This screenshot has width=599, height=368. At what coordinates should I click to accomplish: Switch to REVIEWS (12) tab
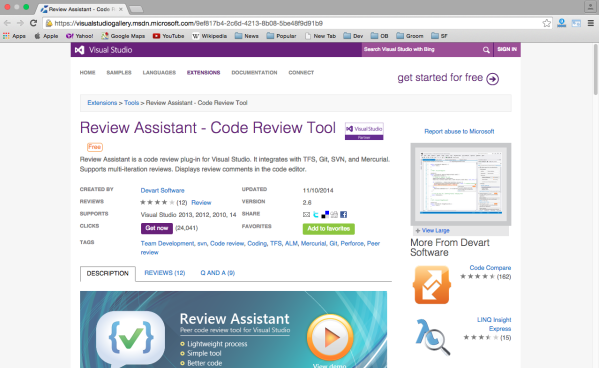pos(165,273)
